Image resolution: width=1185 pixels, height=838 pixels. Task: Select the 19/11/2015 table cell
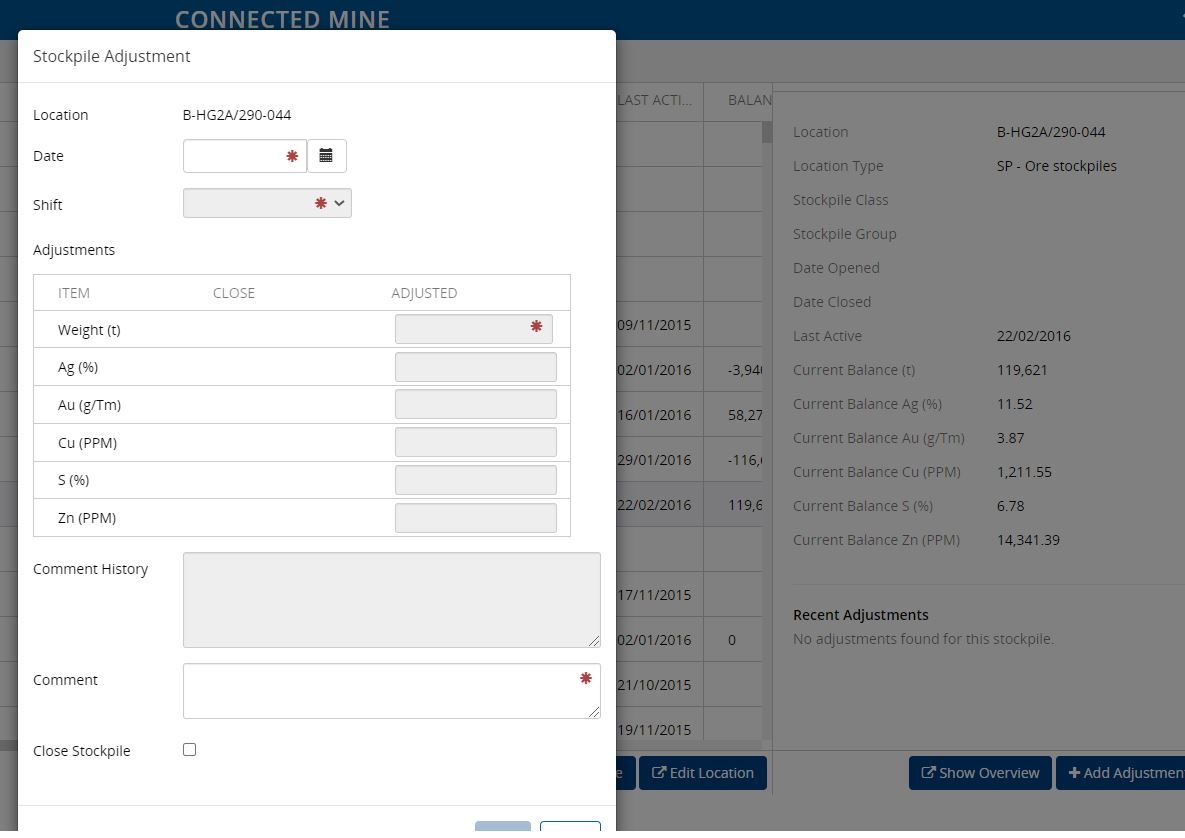654,730
